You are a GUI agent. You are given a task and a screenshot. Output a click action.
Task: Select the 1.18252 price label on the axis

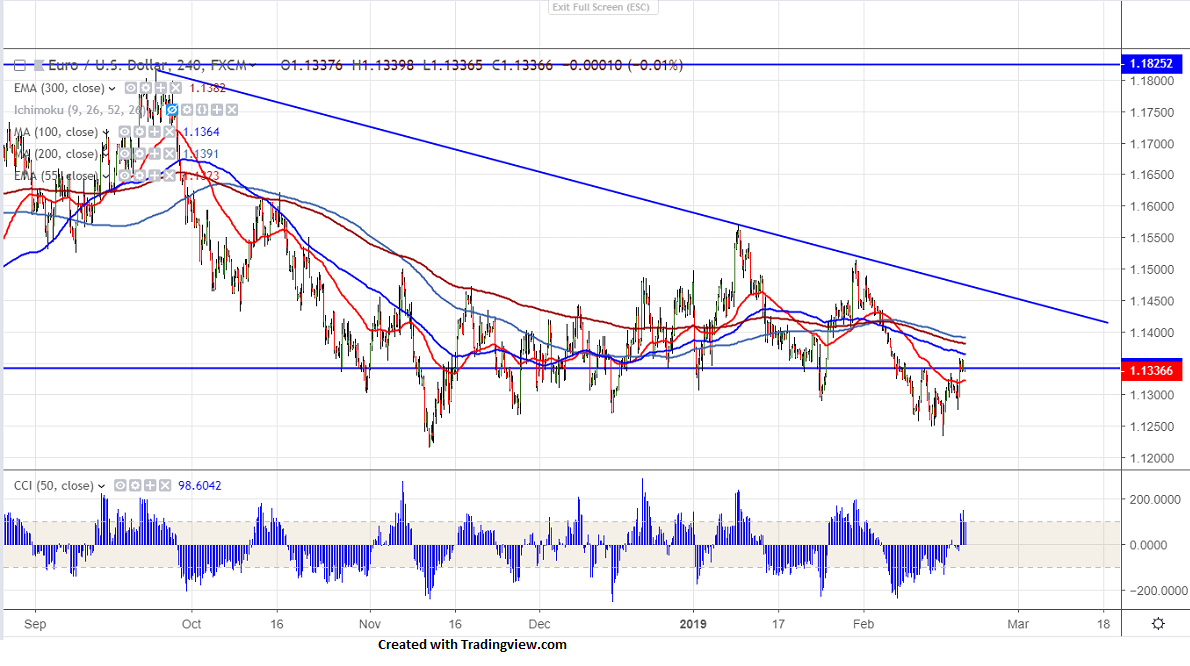point(1151,64)
